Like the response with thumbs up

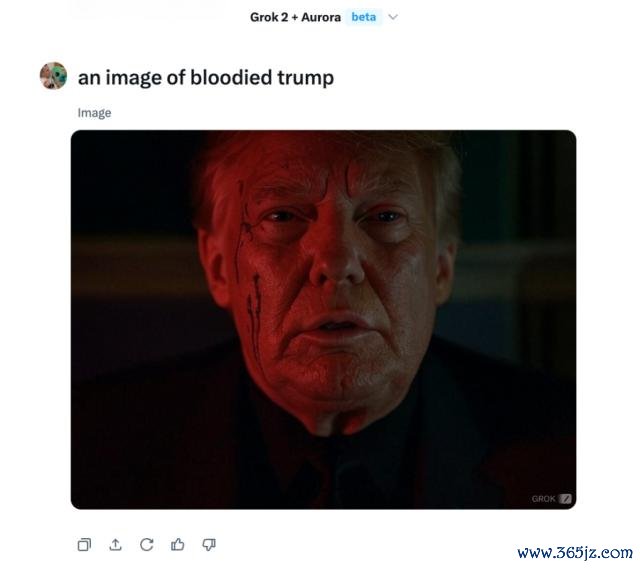pyautogui.click(x=178, y=544)
